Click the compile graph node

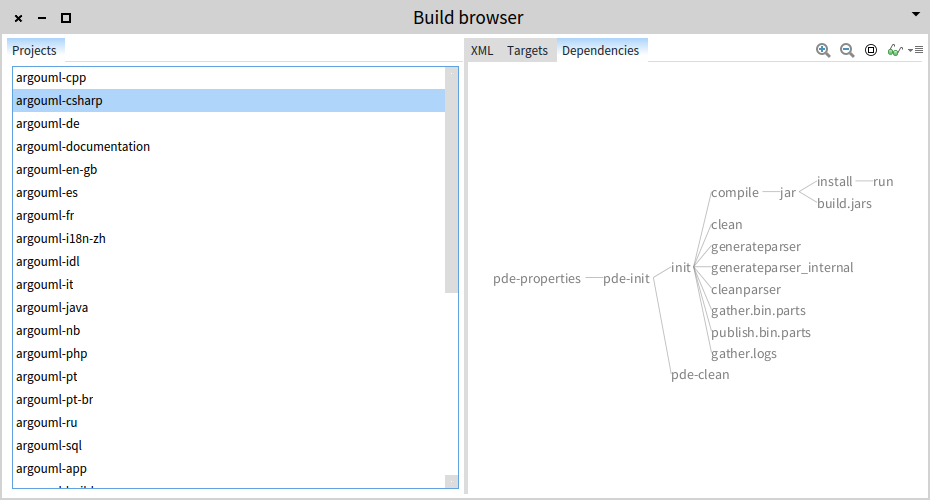click(735, 193)
